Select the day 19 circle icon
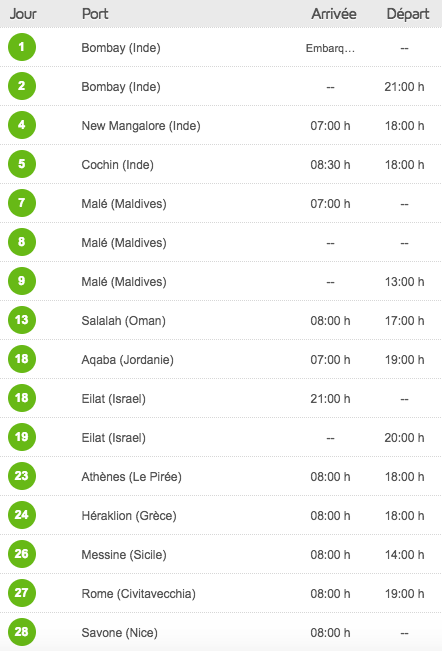 click(x=22, y=437)
